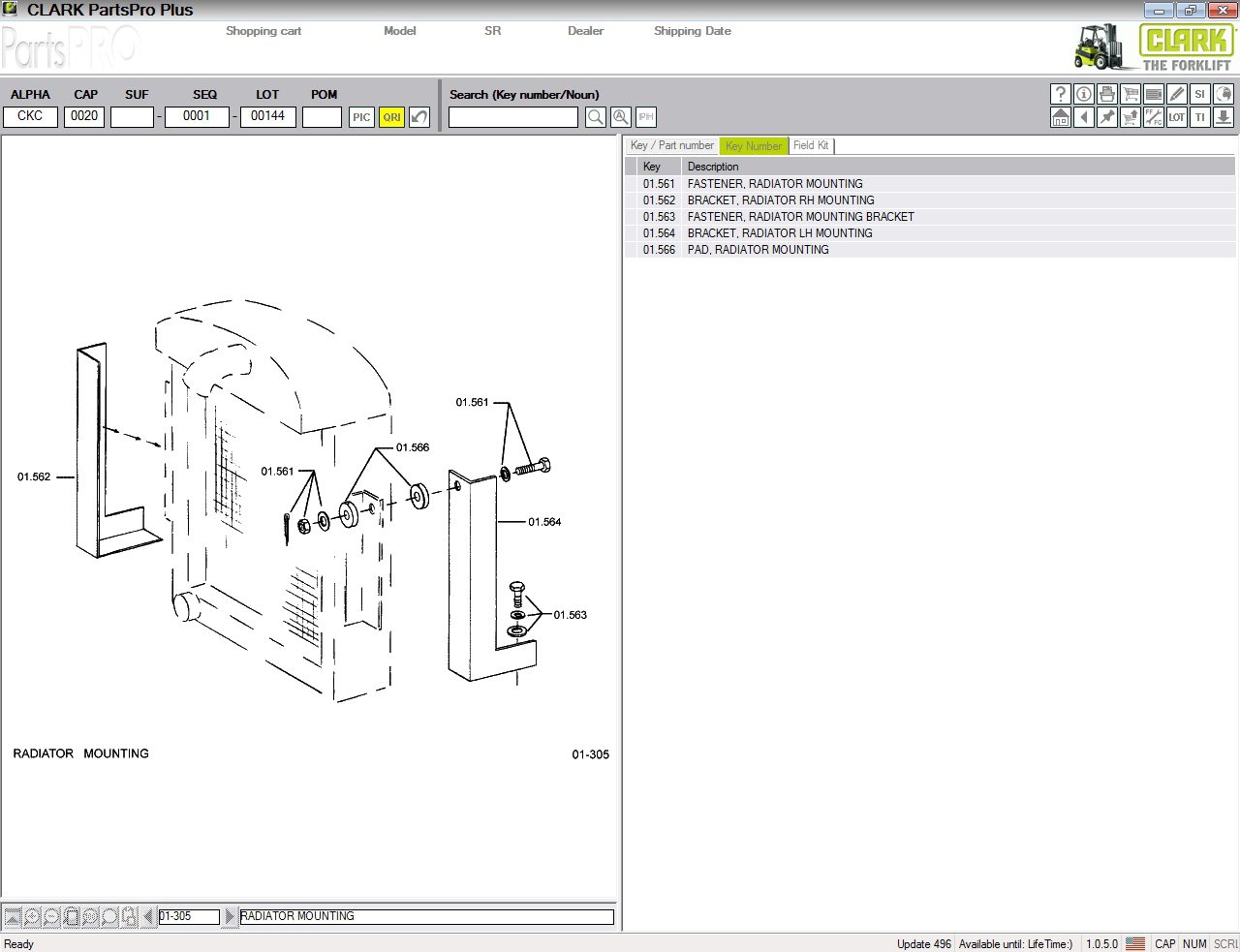1240x952 pixels.
Task: Go to next diagram page arrow
Action: pyautogui.click(x=230, y=916)
